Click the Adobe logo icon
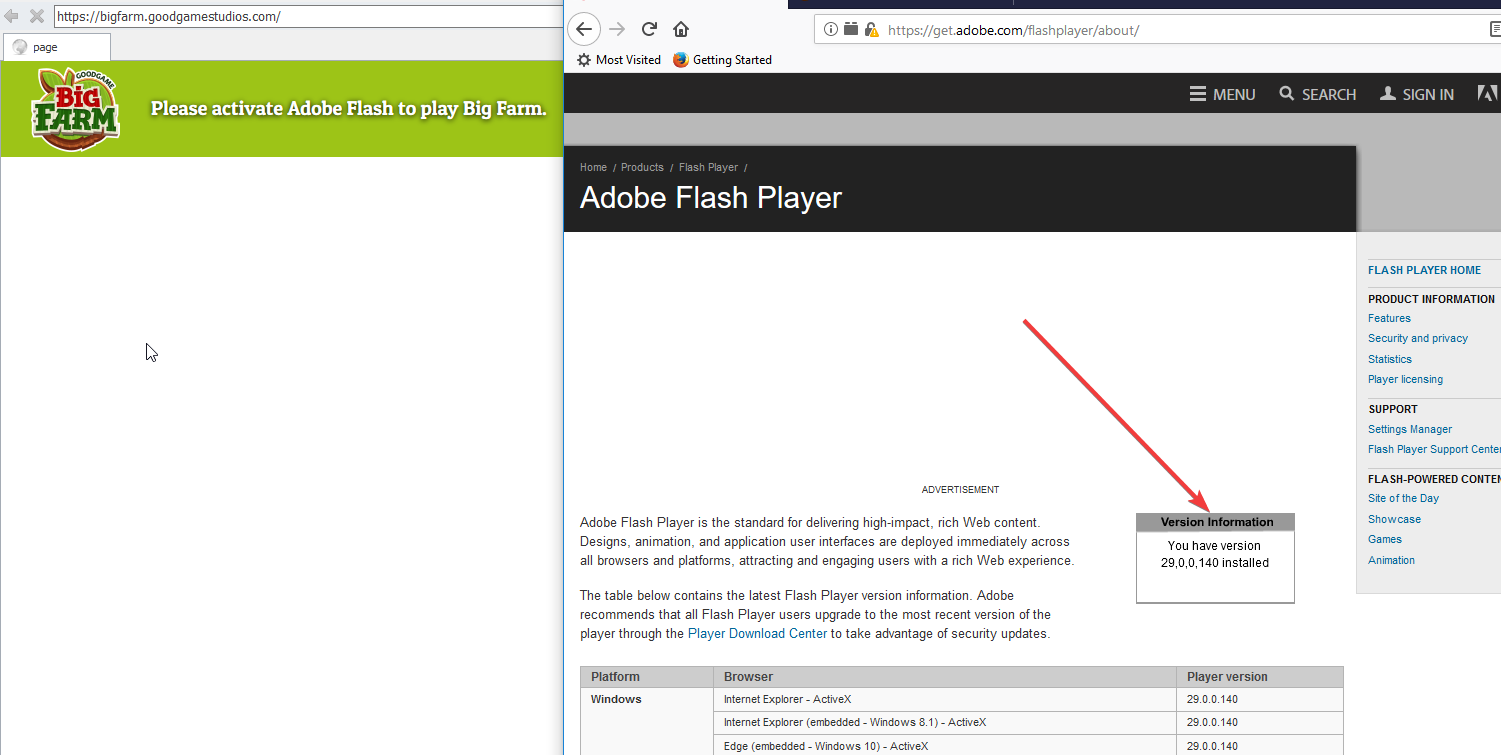The height and width of the screenshot is (755, 1501). 1488,93
